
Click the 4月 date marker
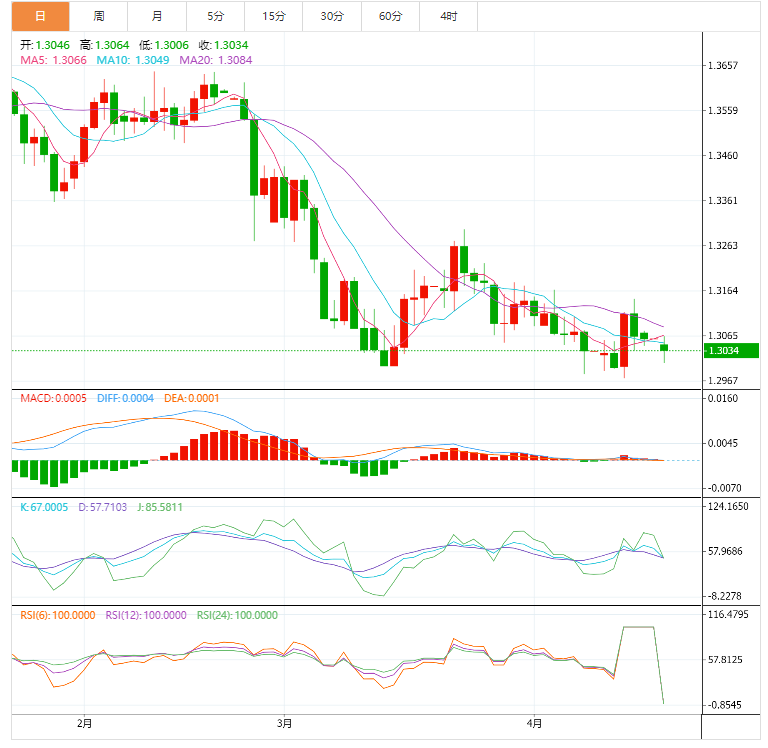pos(534,724)
